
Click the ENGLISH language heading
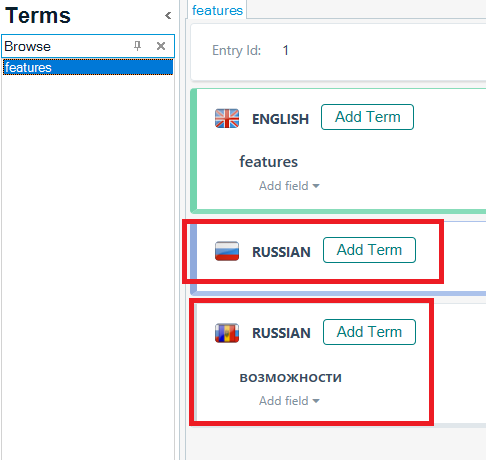pos(280,119)
